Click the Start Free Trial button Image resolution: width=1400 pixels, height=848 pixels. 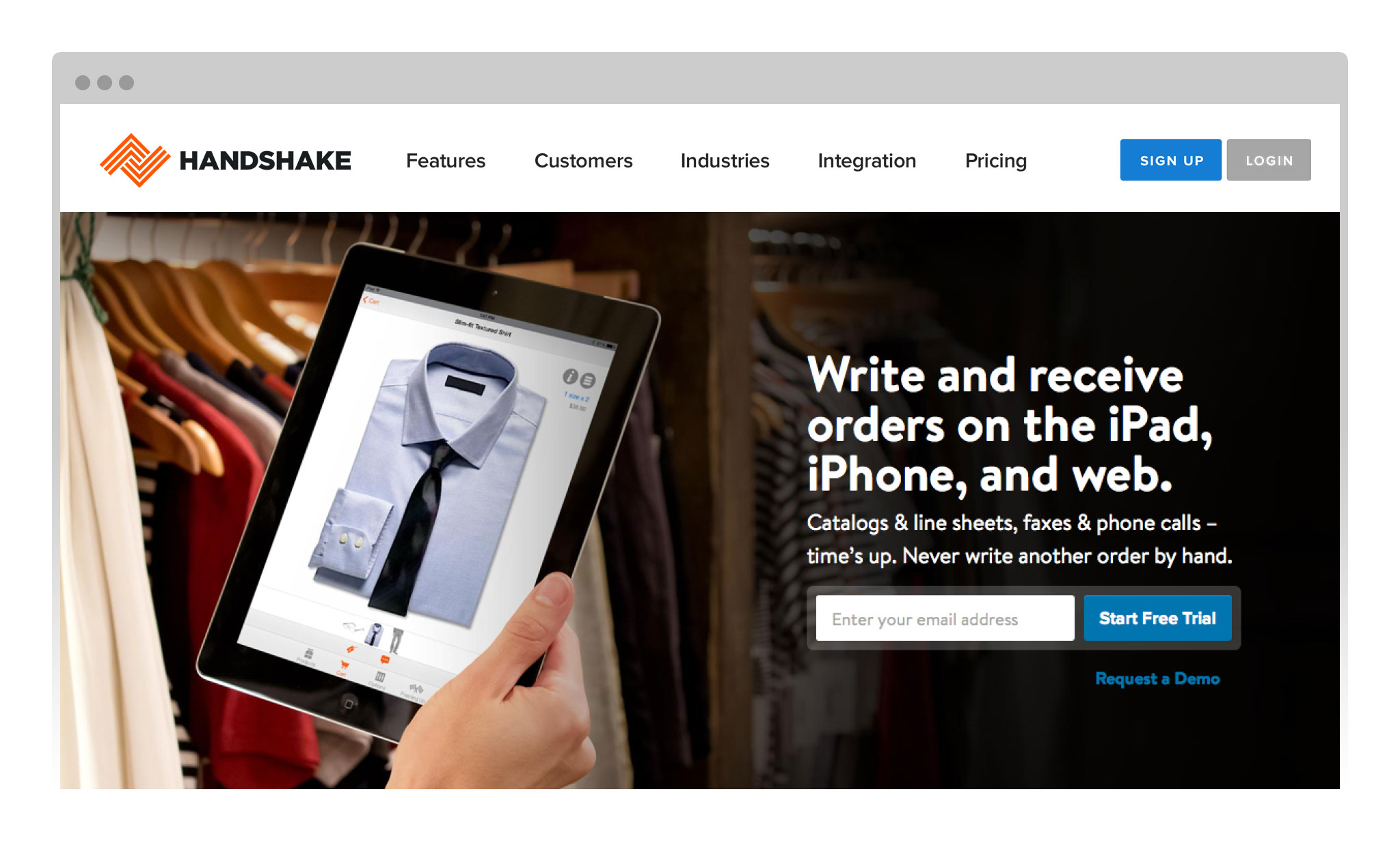click(1157, 618)
